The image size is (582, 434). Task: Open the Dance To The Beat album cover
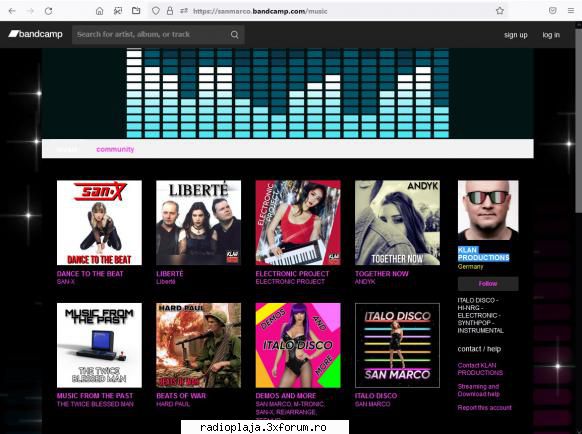pyautogui.click(x=99, y=223)
